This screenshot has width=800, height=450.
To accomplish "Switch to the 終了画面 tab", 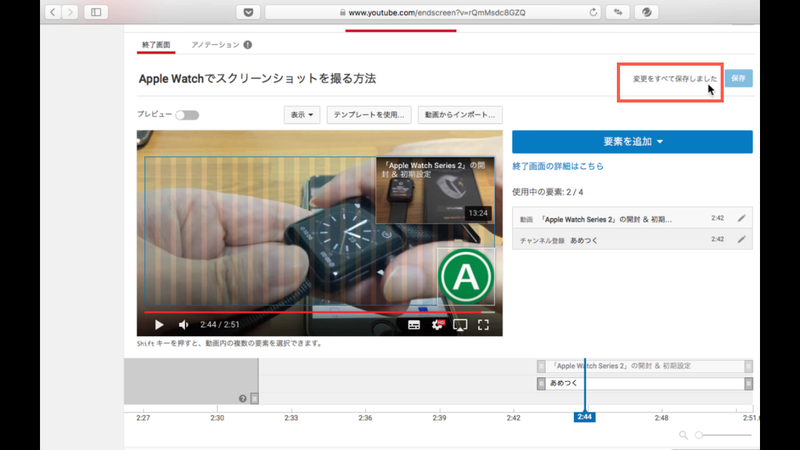I will (x=156, y=45).
